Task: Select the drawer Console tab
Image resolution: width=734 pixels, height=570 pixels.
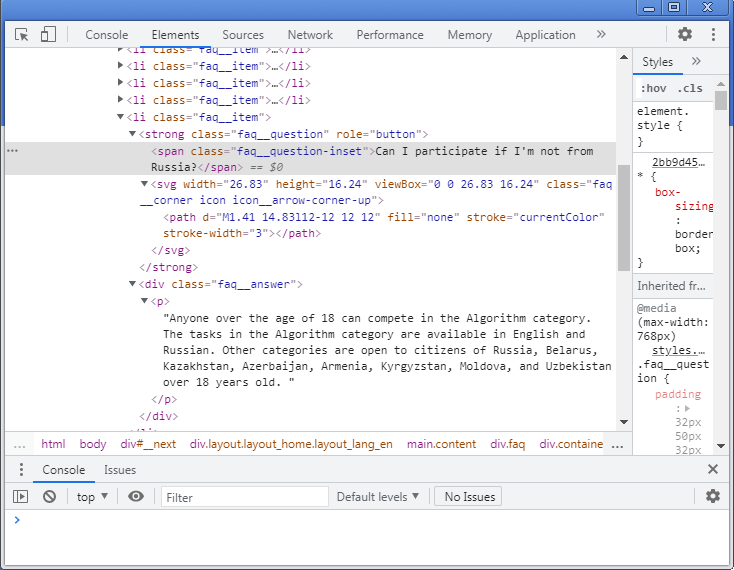Action: (x=64, y=470)
